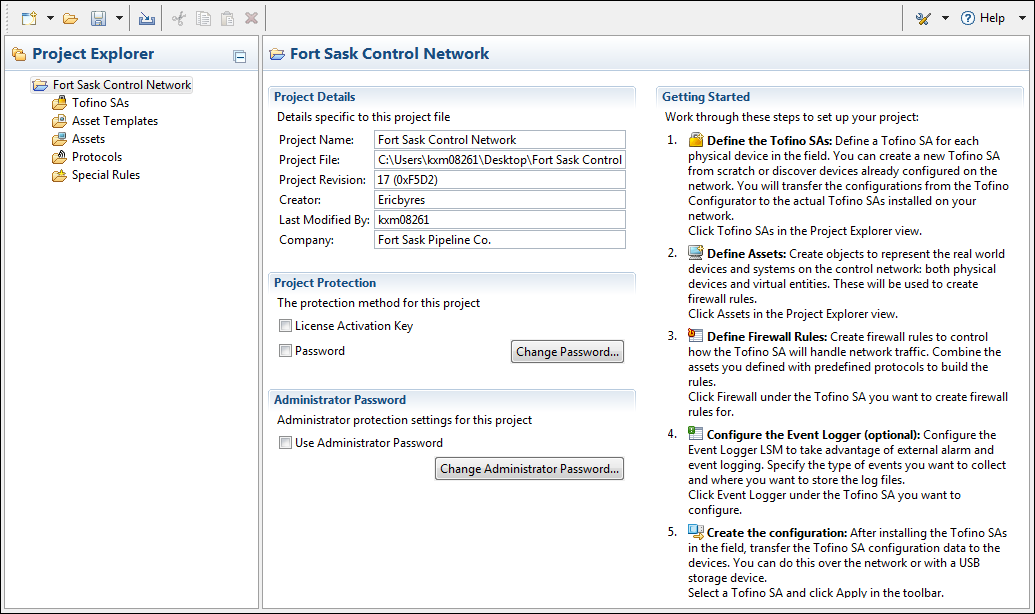The width and height of the screenshot is (1035, 614).
Task: Click the Apply configuration toolbar icon
Action: pyautogui.click(x=147, y=18)
